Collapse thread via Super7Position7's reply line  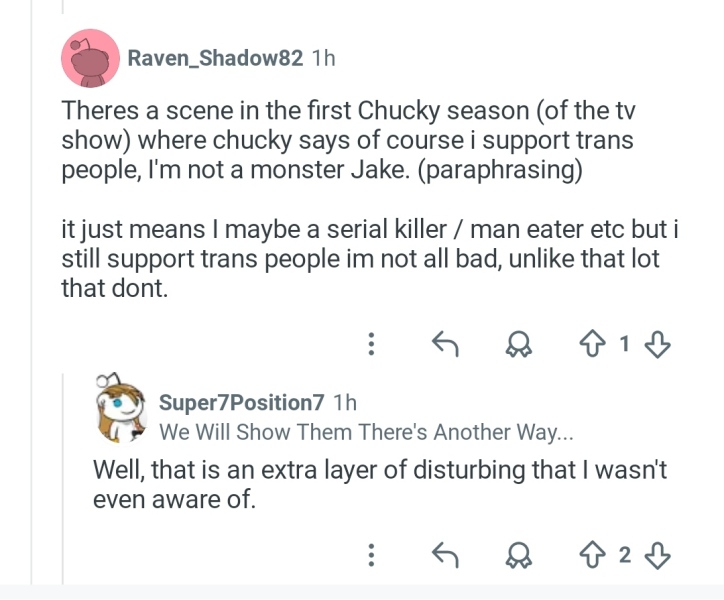click(x=63, y=480)
